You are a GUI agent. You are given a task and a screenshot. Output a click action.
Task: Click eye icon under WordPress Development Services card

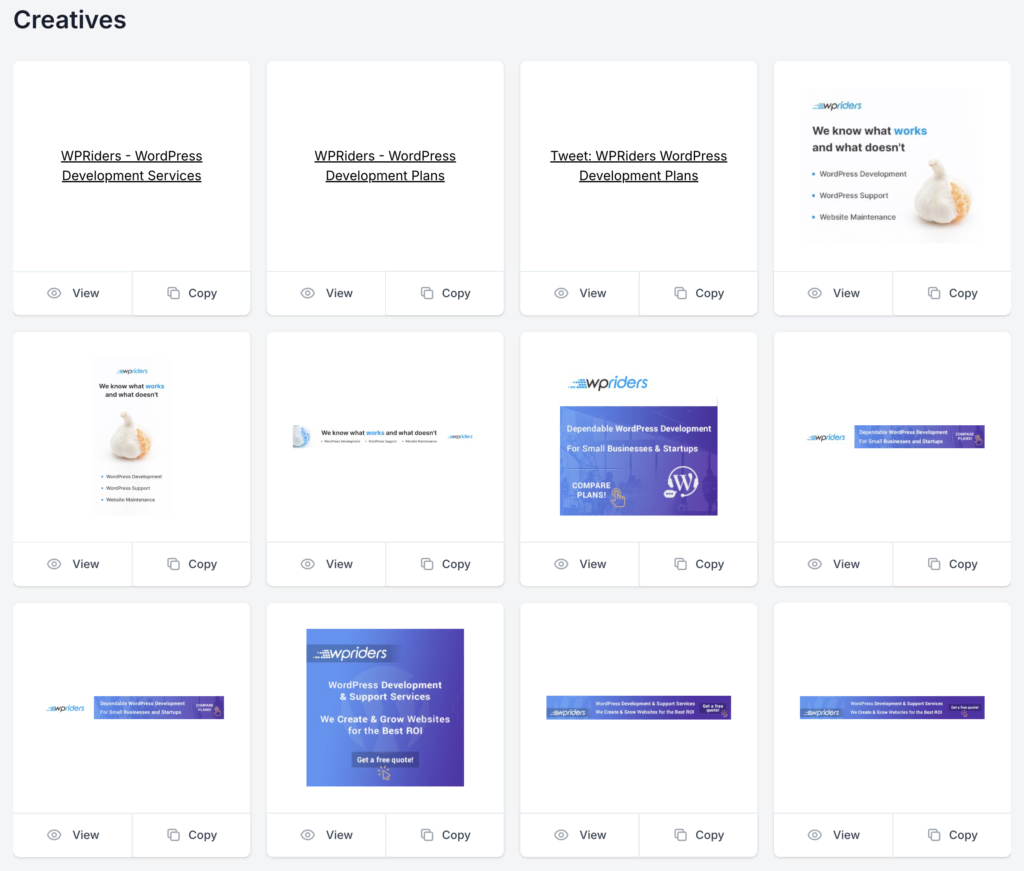click(54, 293)
